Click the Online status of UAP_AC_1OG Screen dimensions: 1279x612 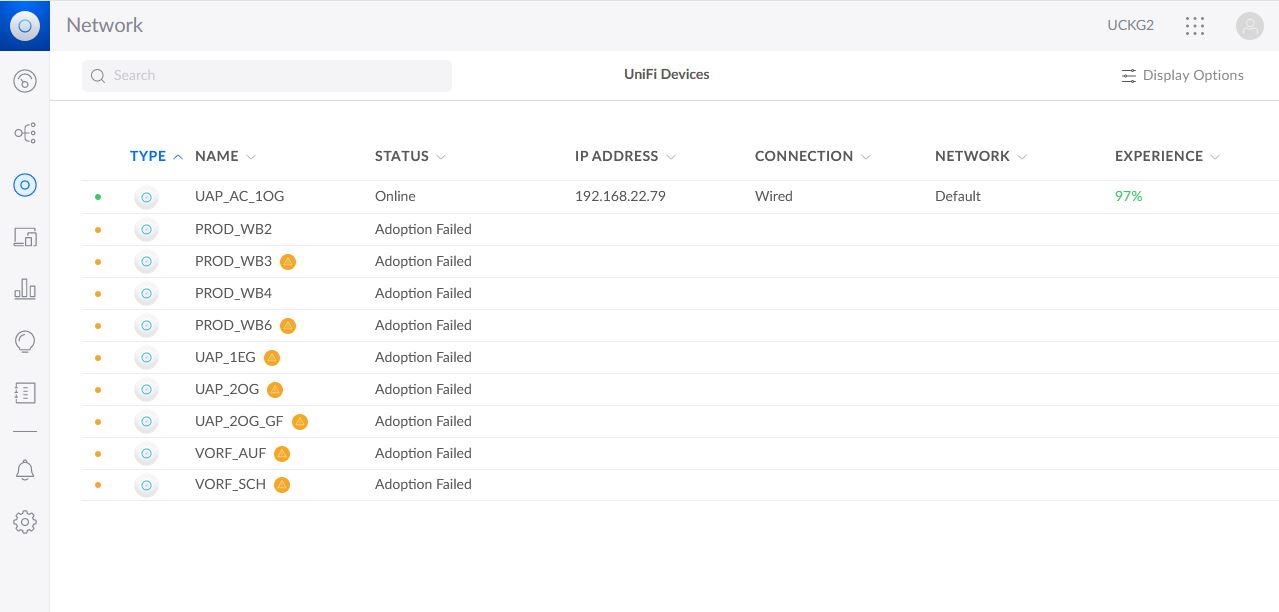point(395,197)
